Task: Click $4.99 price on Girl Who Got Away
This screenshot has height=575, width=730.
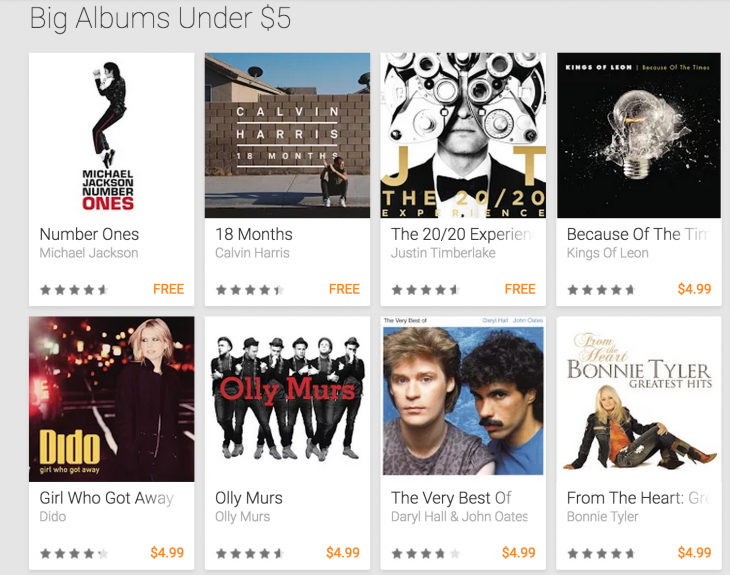Action: point(167,553)
